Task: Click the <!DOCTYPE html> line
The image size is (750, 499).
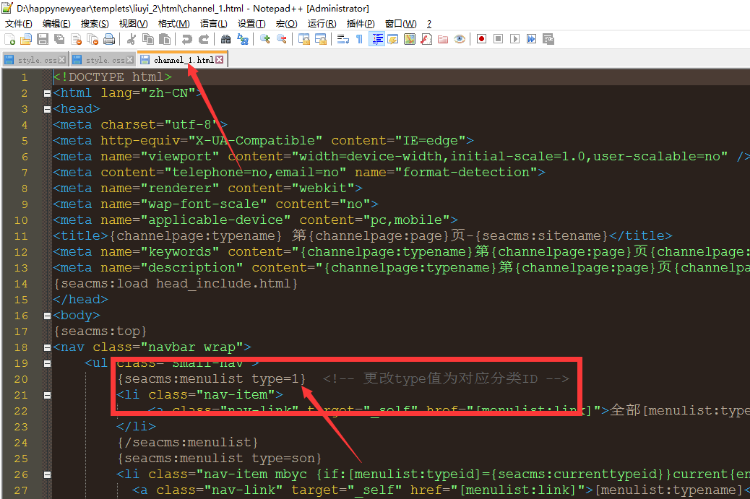Action: click(x=112, y=77)
